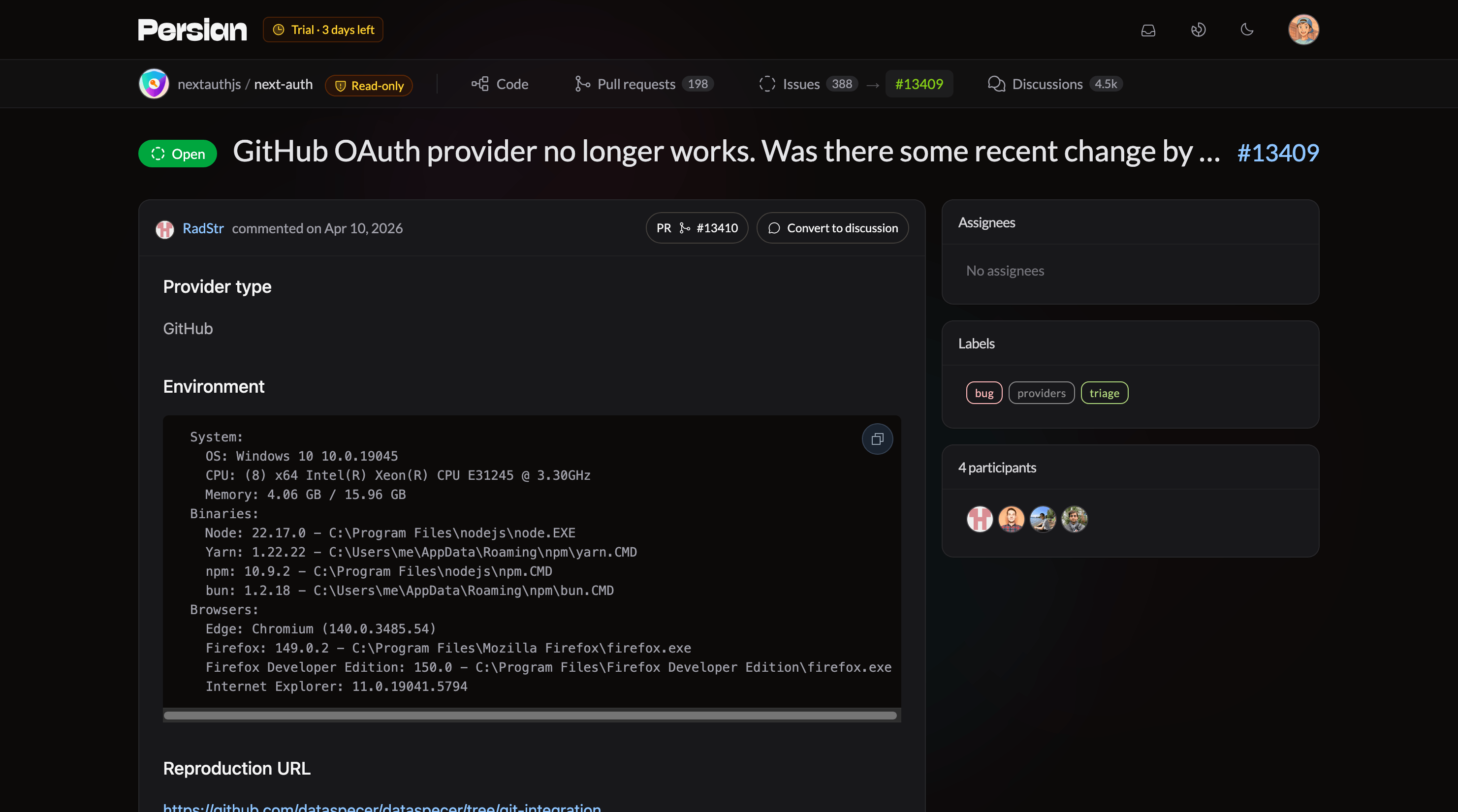The height and width of the screenshot is (812, 1458).
Task: Click the "Node: 22.17.0" line in code
Action: 390,533
